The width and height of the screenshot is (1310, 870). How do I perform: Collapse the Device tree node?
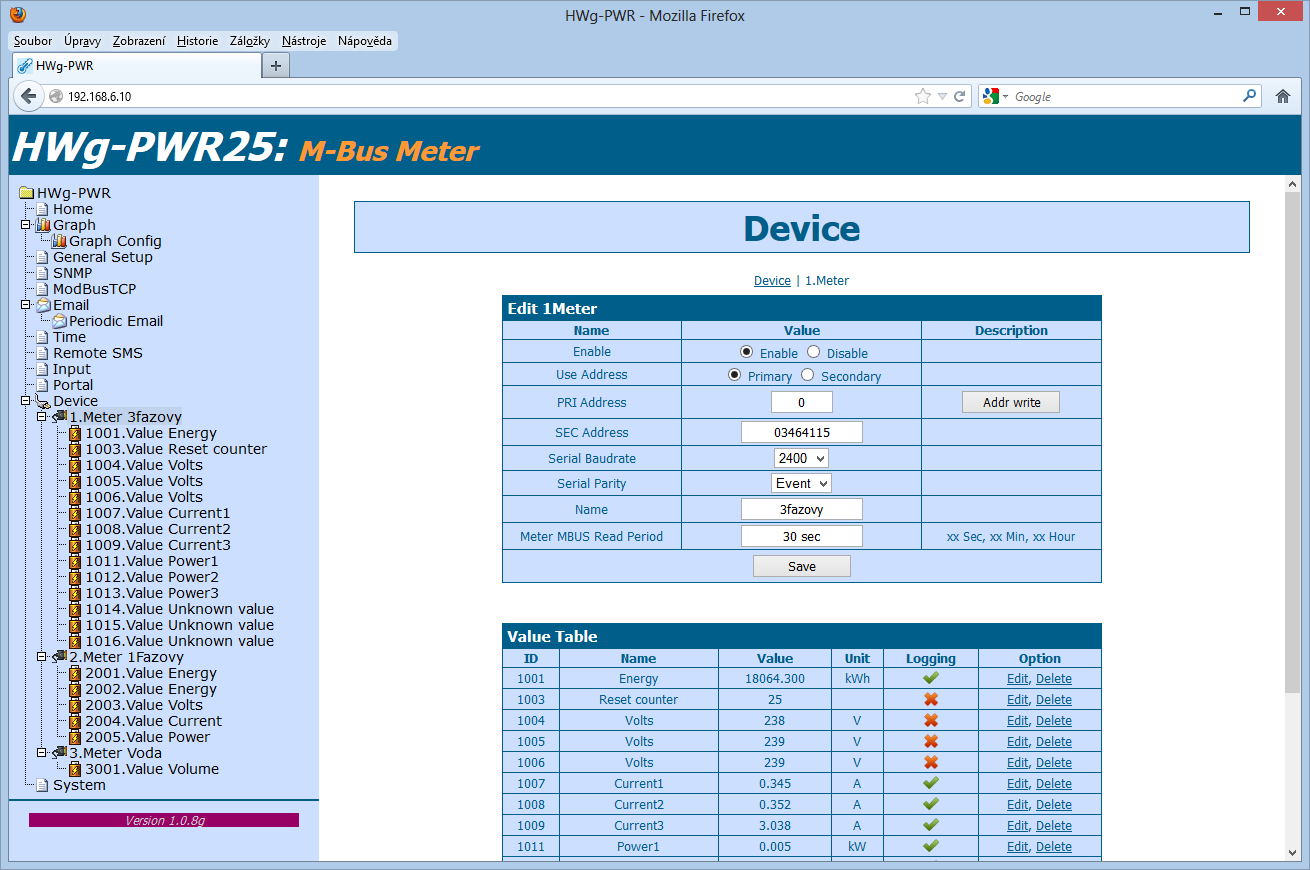tap(26, 401)
